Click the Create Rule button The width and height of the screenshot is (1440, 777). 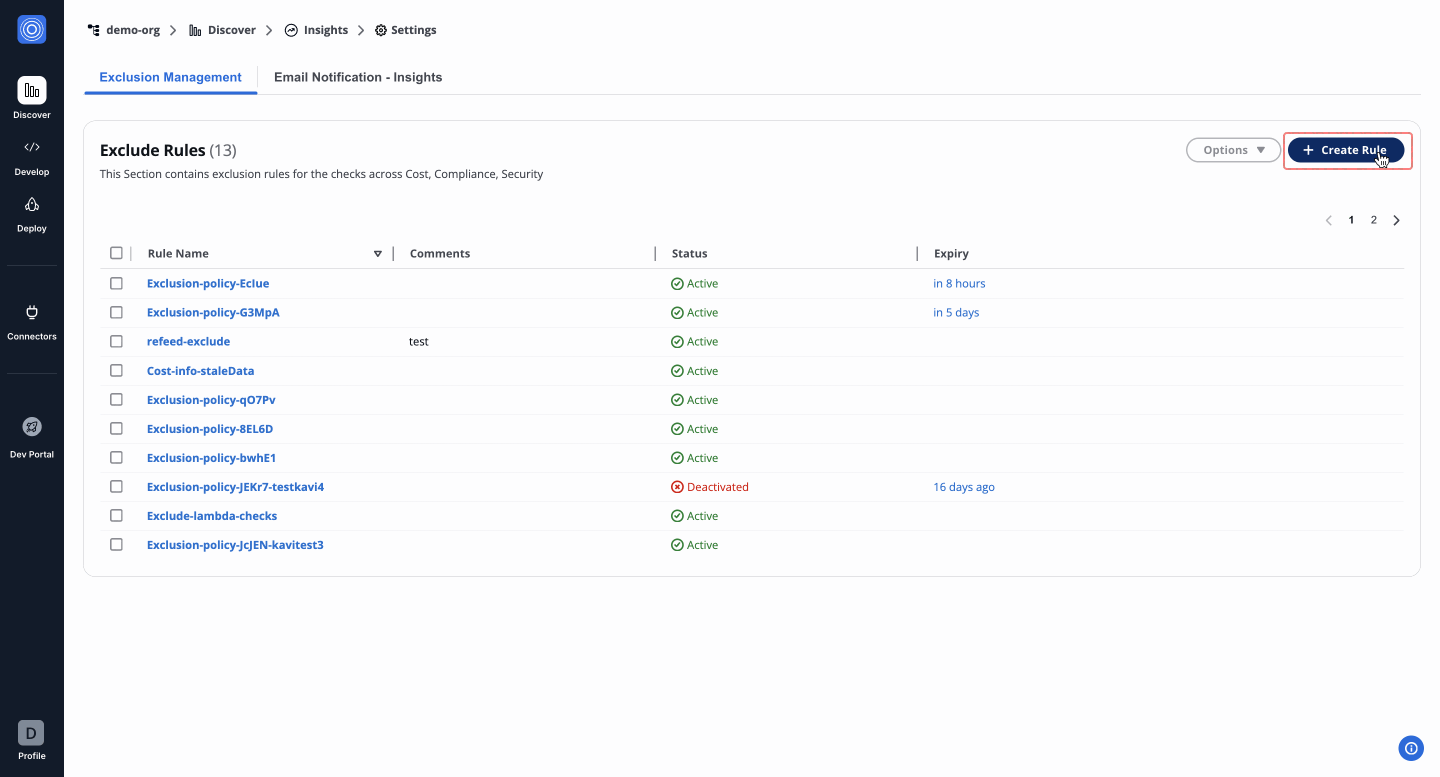coord(1345,150)
